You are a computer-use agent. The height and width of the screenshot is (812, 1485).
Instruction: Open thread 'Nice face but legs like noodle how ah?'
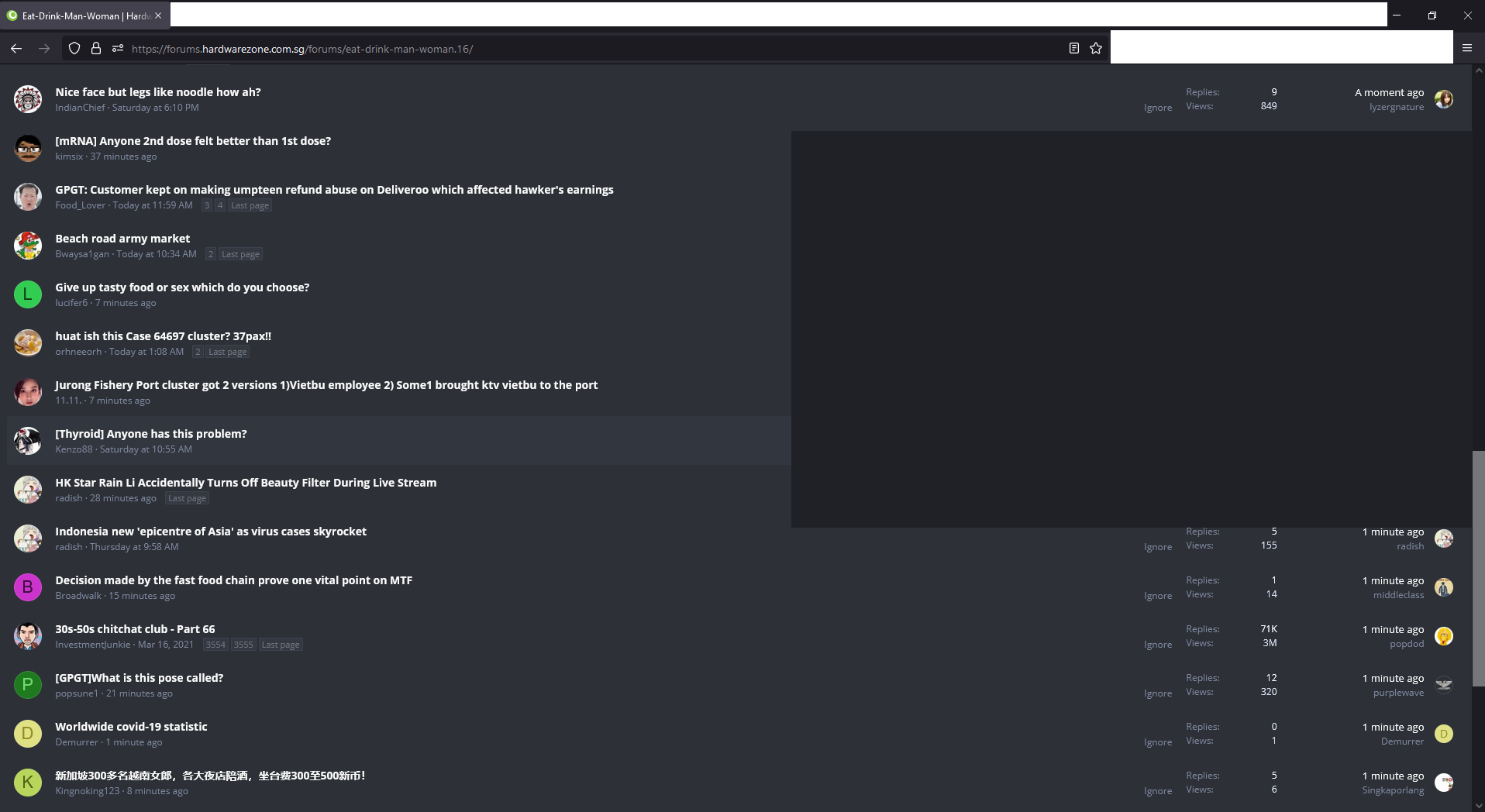point(158,92)
